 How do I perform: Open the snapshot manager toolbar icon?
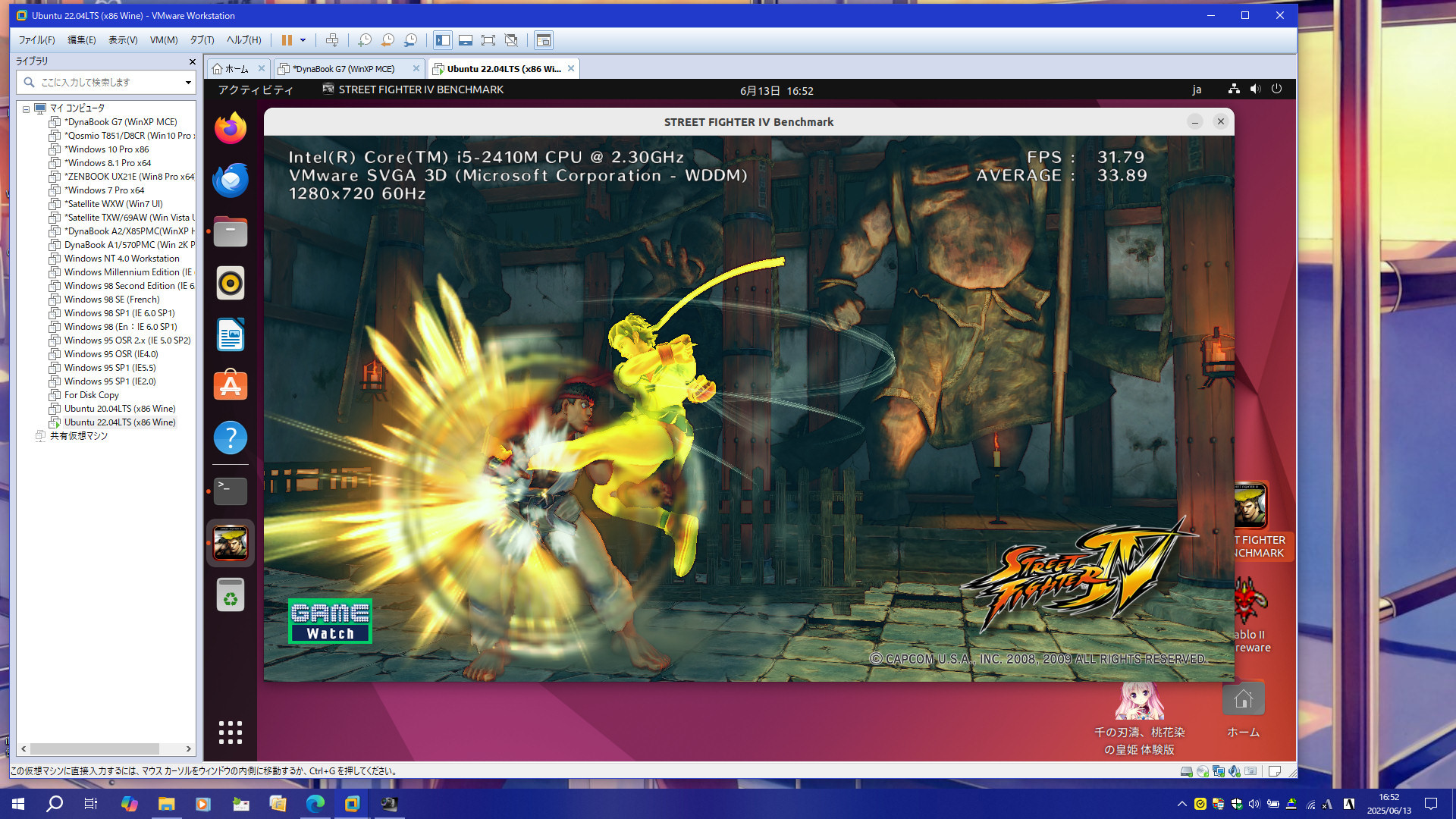pyautogui.click(x=410, y=40)
